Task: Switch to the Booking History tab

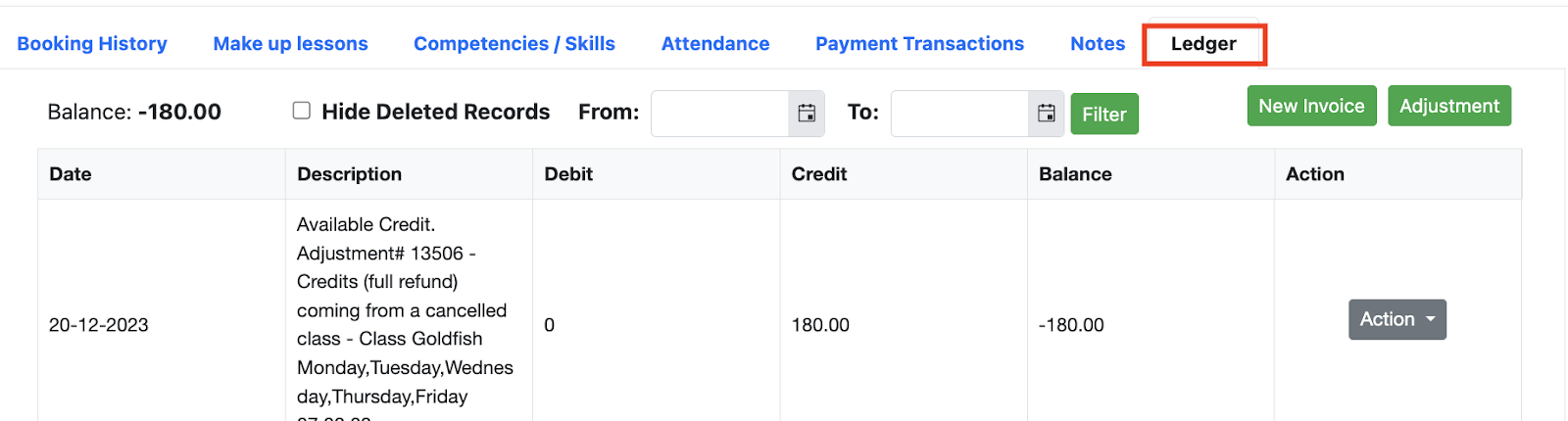Action: pyautogui.click(x=92, y=44)
